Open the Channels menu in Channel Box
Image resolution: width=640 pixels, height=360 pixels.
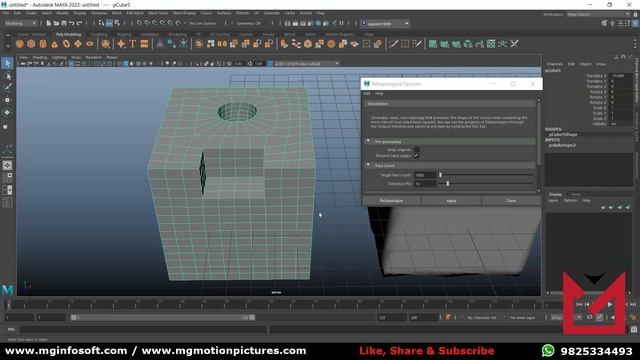(555, 64)
